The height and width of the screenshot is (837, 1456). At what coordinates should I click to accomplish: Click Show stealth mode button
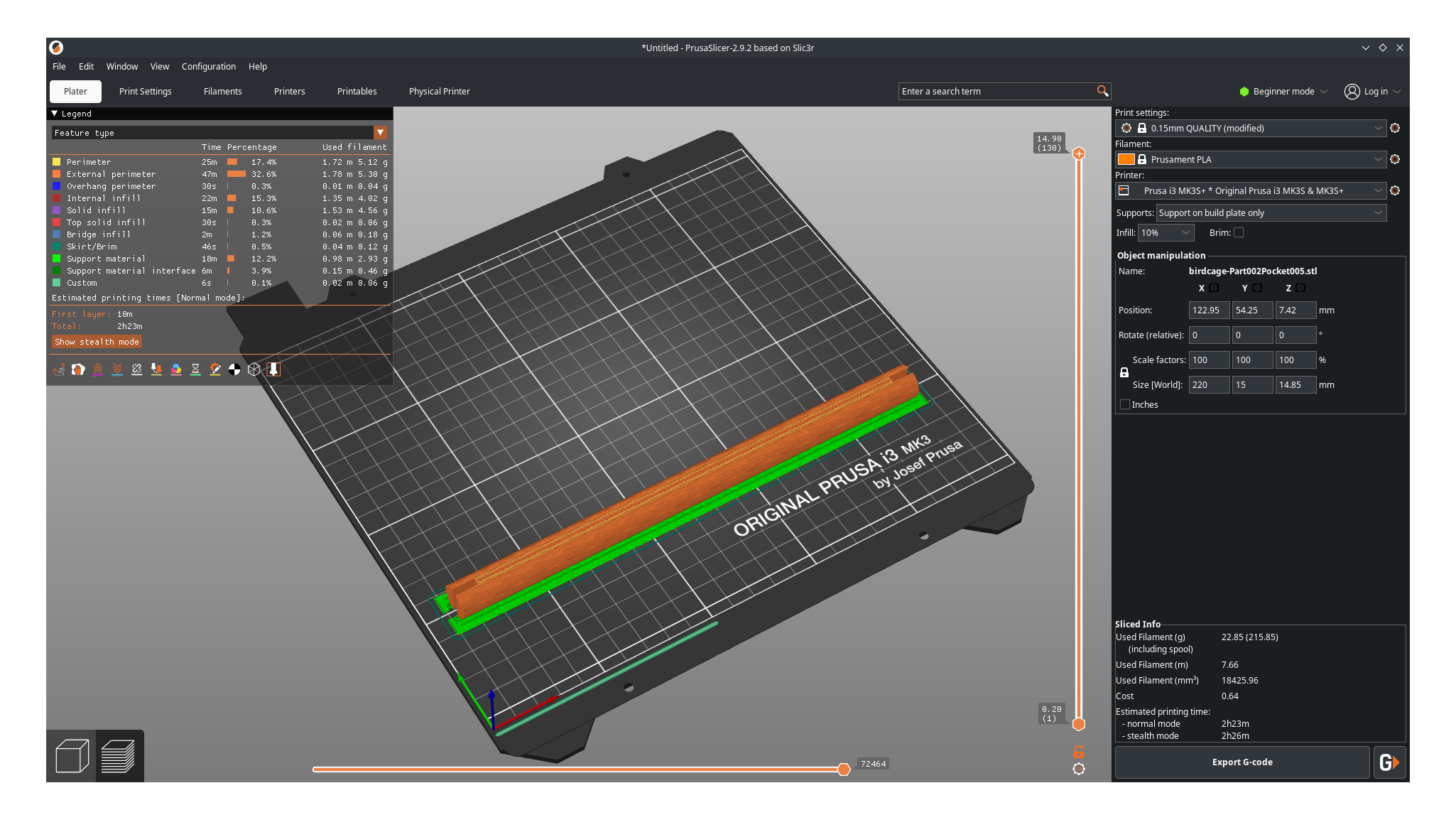click(x=97, y=342)
